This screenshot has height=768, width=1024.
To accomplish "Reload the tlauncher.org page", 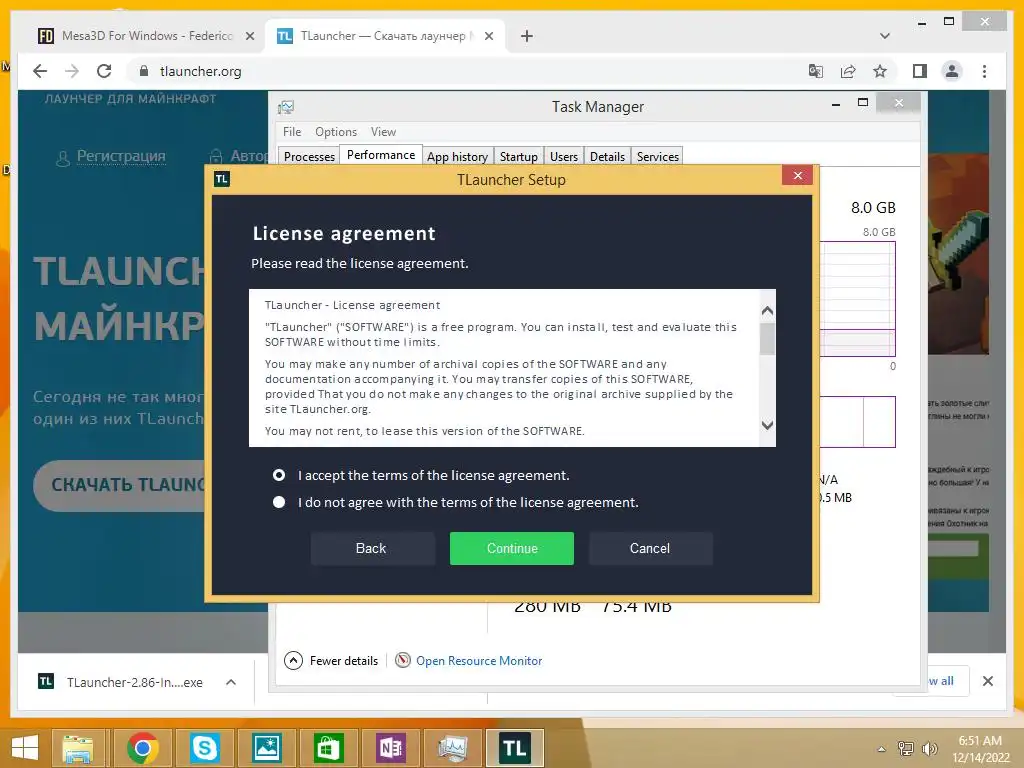I will tap(104, 71).
